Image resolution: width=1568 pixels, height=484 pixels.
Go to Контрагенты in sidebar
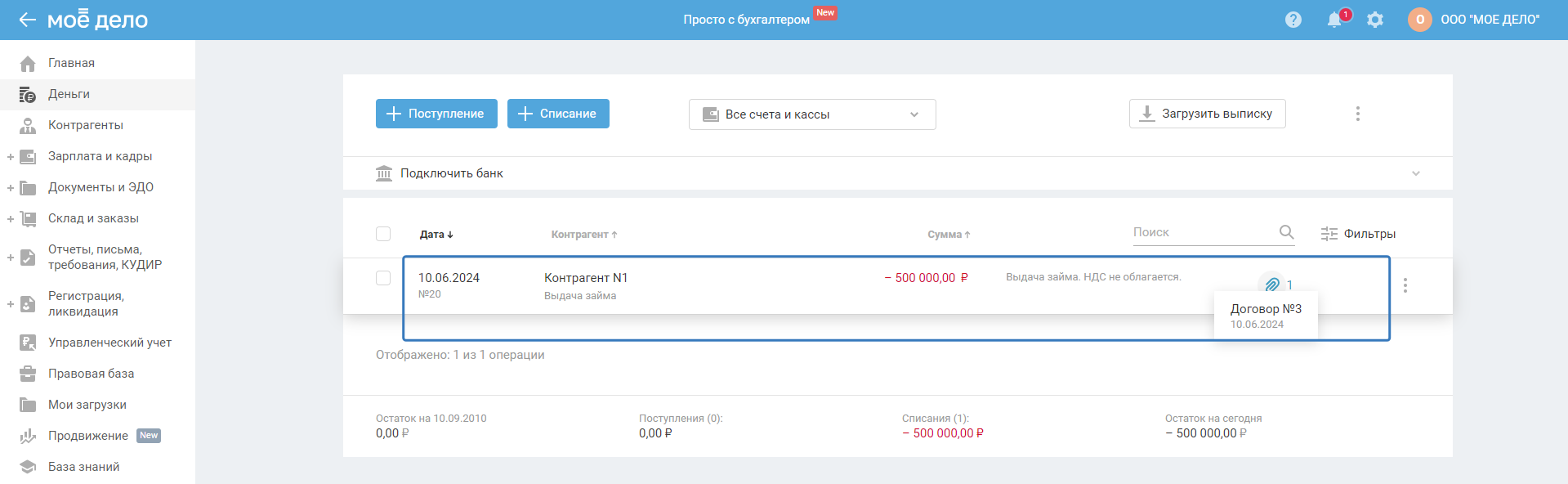(85, 125)
